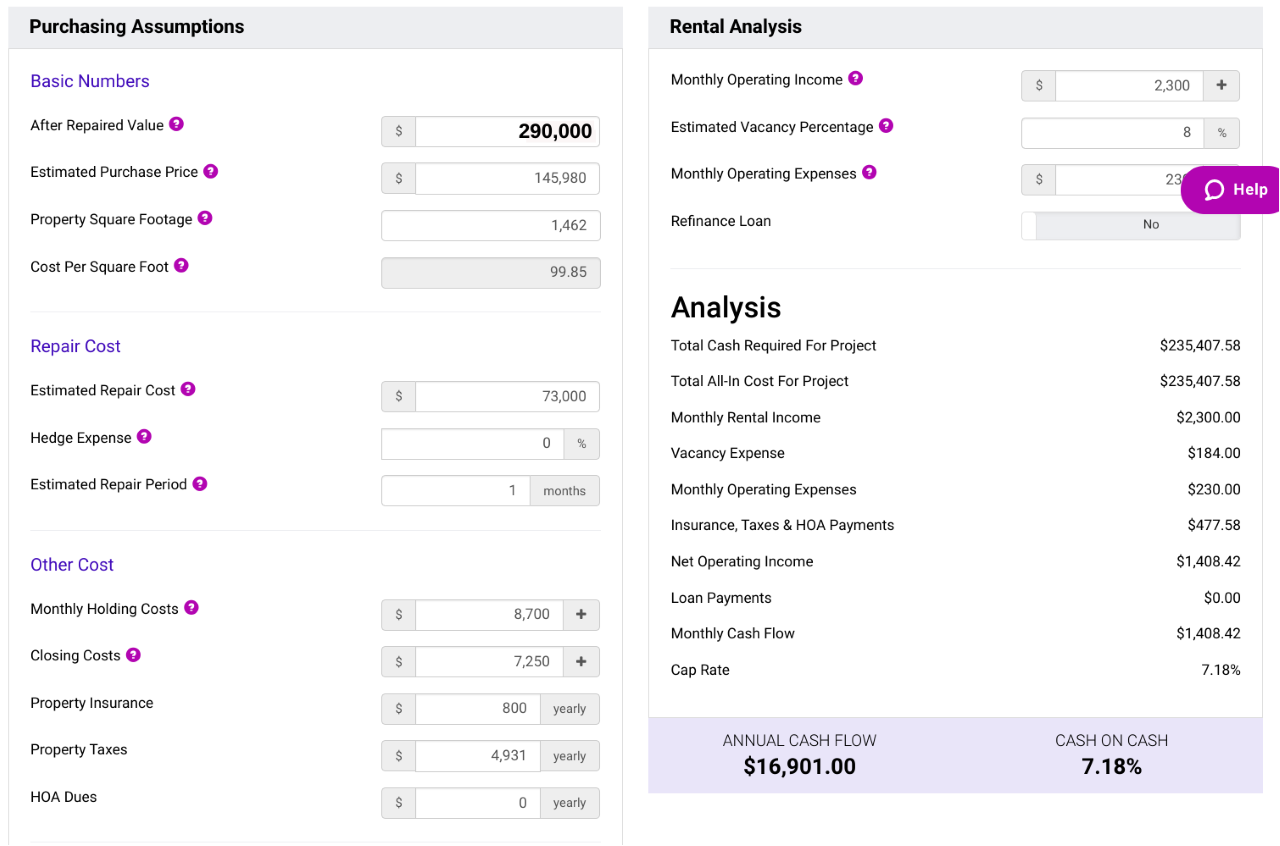Viewport: 1280px width, 846px height.
Task: Click help icon beside Estimated Repair Period
Action: 199,484
